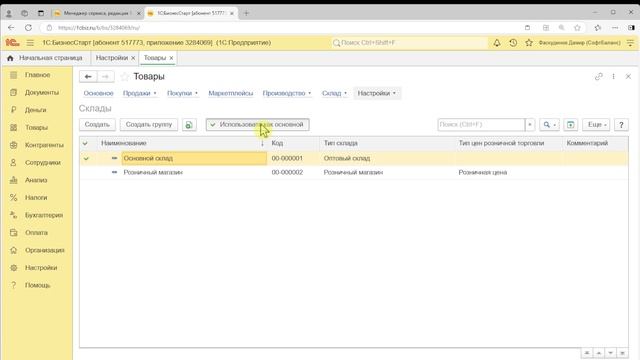Open the magnifier search options dropdown
Viewport: 640px width, 360px height.
pos(549,124)
